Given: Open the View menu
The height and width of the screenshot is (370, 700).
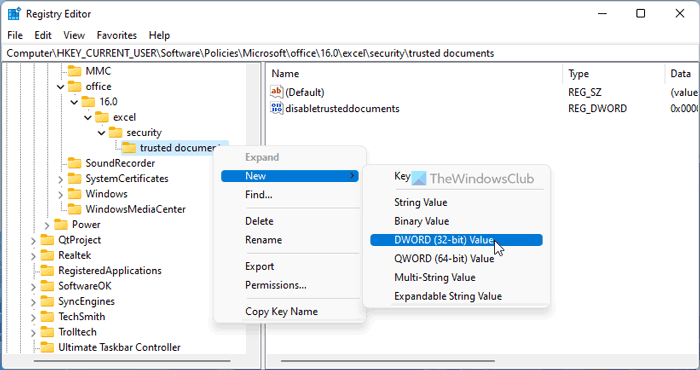Looking at the screenshot, I should [x=74, y=35].
